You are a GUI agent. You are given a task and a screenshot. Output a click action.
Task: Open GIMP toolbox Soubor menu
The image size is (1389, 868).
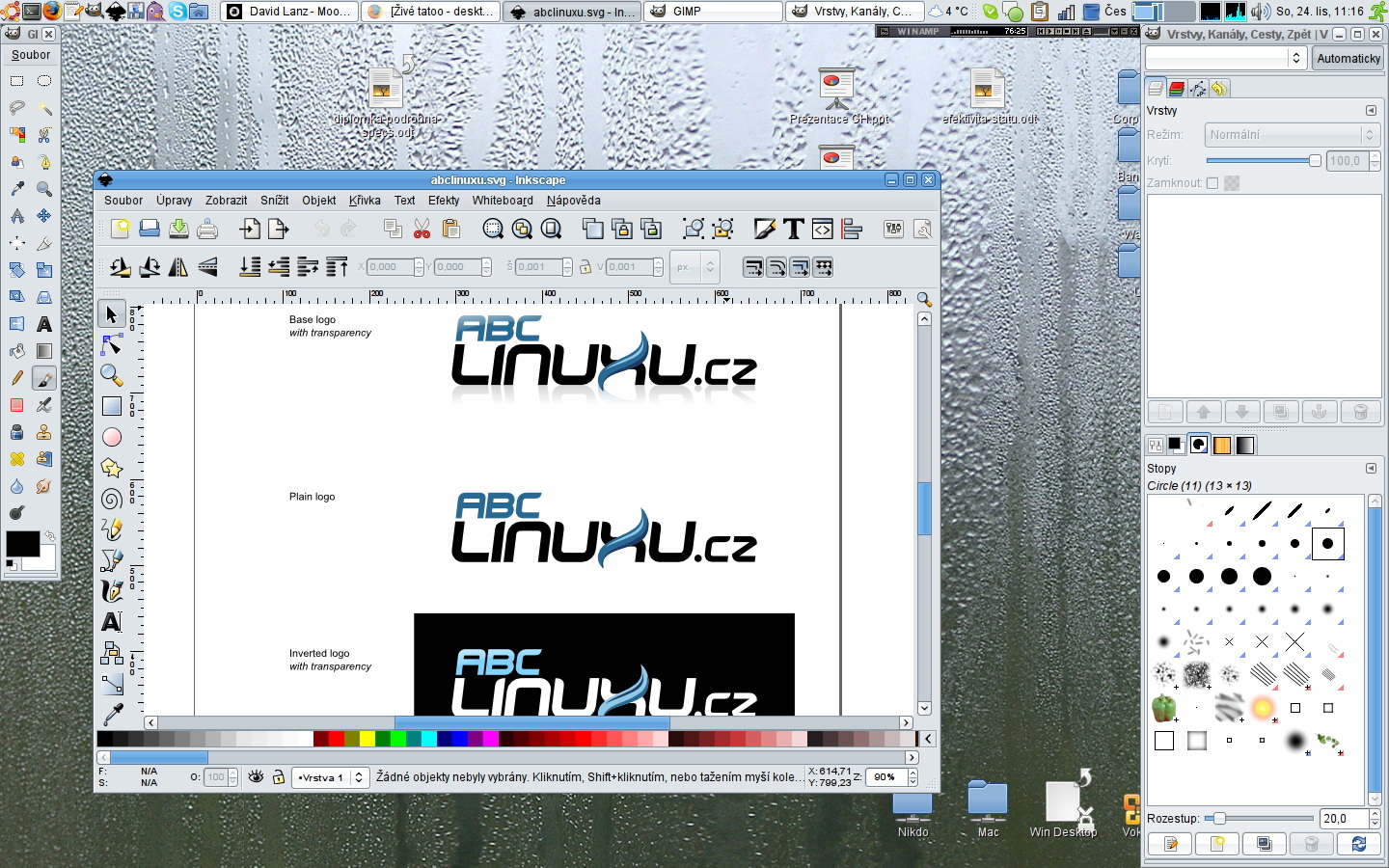[x=31, y=55]
